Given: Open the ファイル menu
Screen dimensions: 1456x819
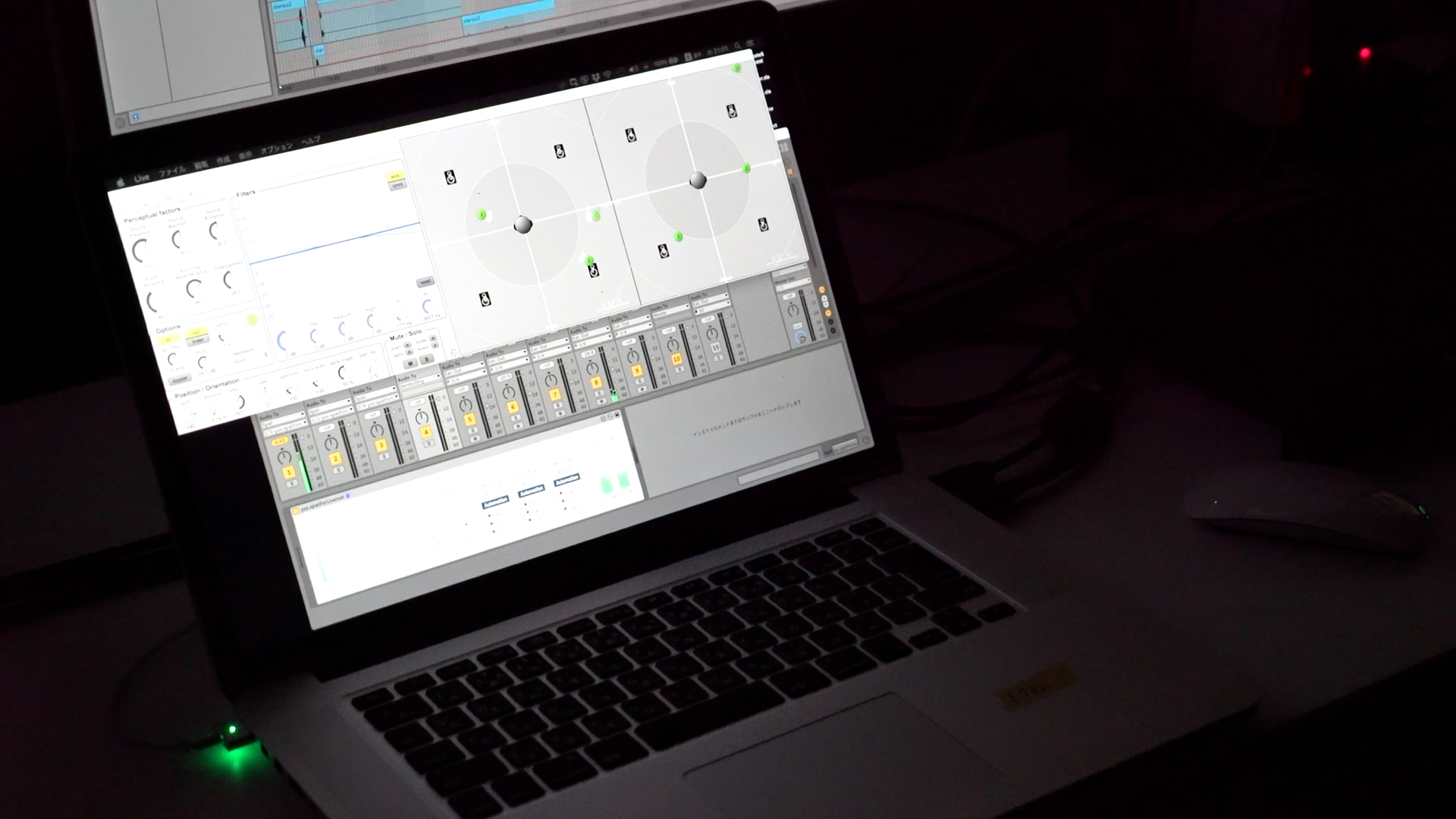Looking at the screenshot, I should pyautogui.click(x=172, y=171).
